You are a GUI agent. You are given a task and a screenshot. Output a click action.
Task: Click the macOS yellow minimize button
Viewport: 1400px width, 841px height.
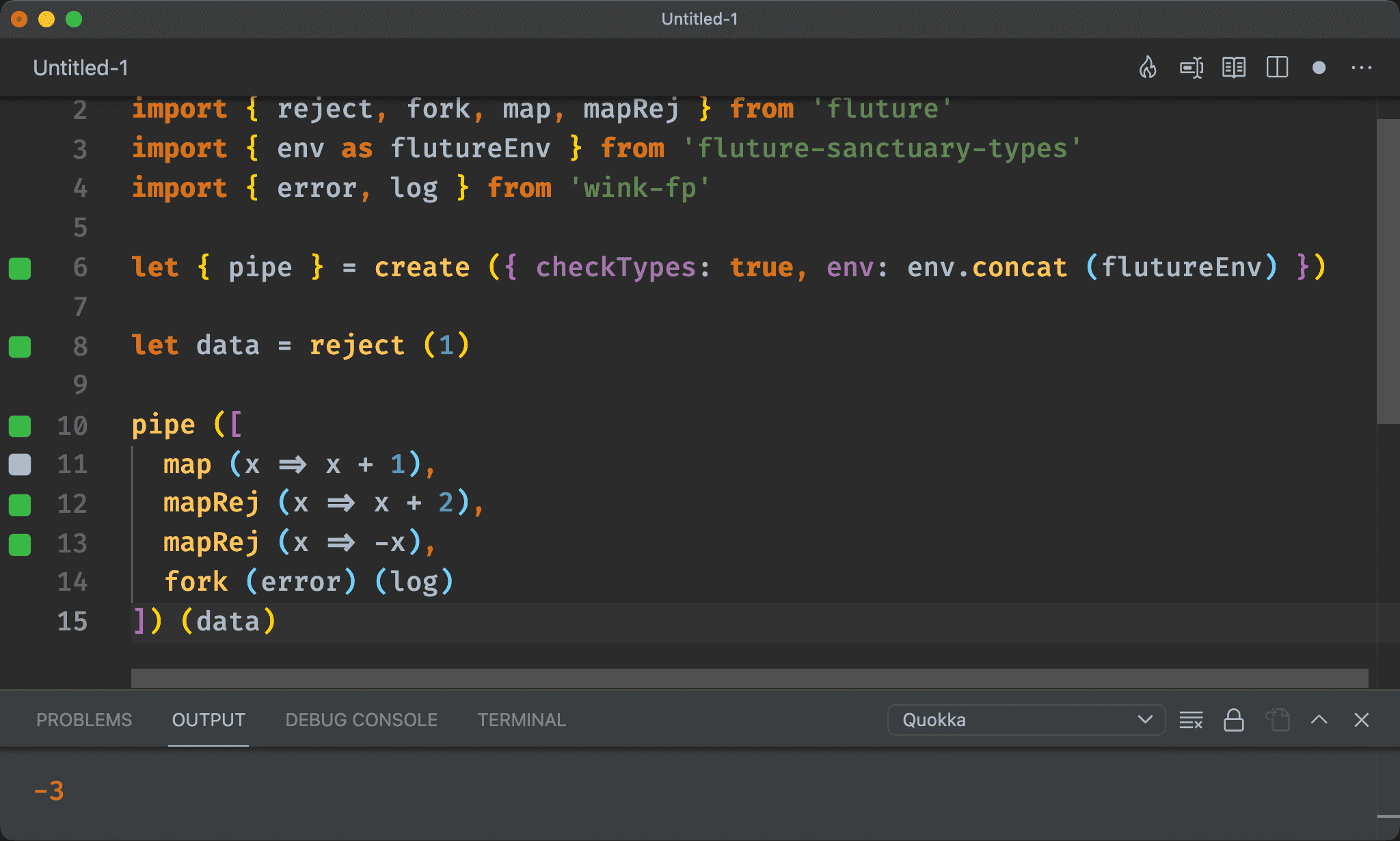[46, 19]
